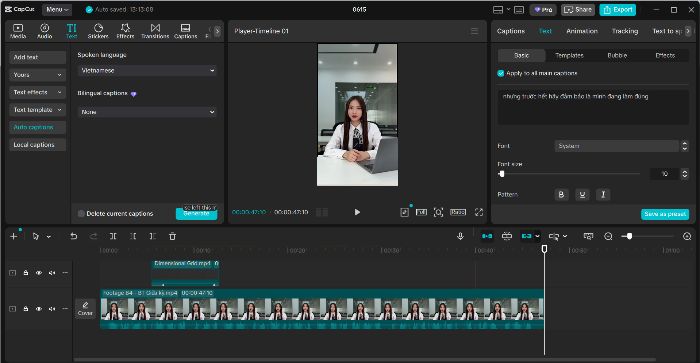Switch to Captions tab in right panel
700x363 pixels.
tap(511, 31)
